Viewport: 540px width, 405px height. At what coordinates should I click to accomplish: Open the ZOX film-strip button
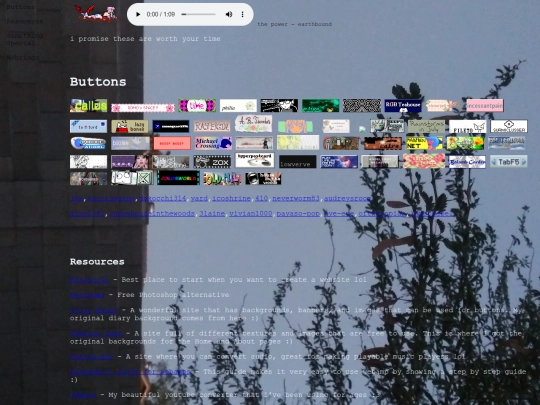(212, 162)
